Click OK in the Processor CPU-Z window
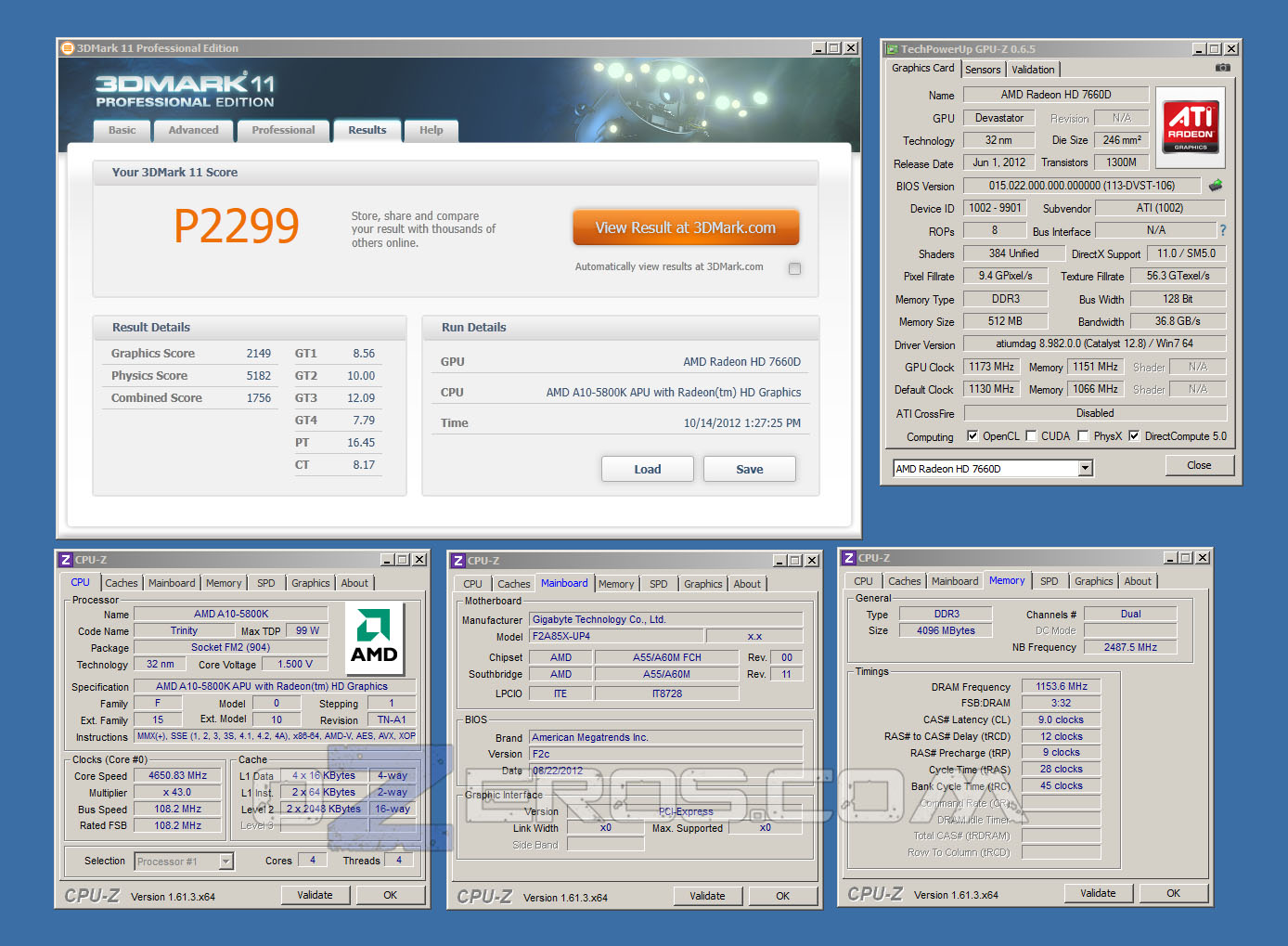The width and height of the screenshot is (1288, 946). point(391,895)
